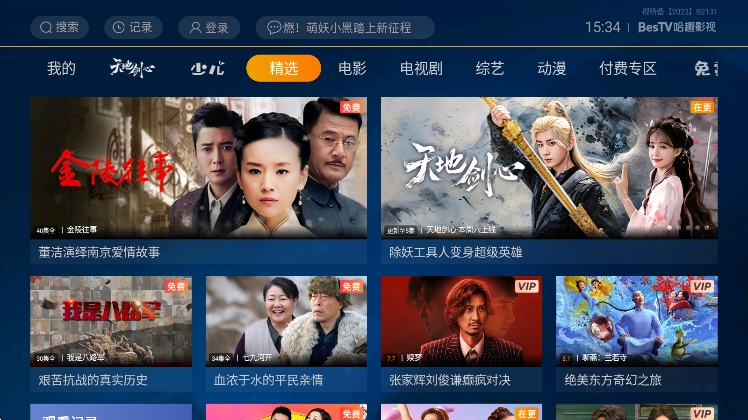Click the chat bubble announcement icon
Viewport: 748px width, 420px height.
coord(273,28)
